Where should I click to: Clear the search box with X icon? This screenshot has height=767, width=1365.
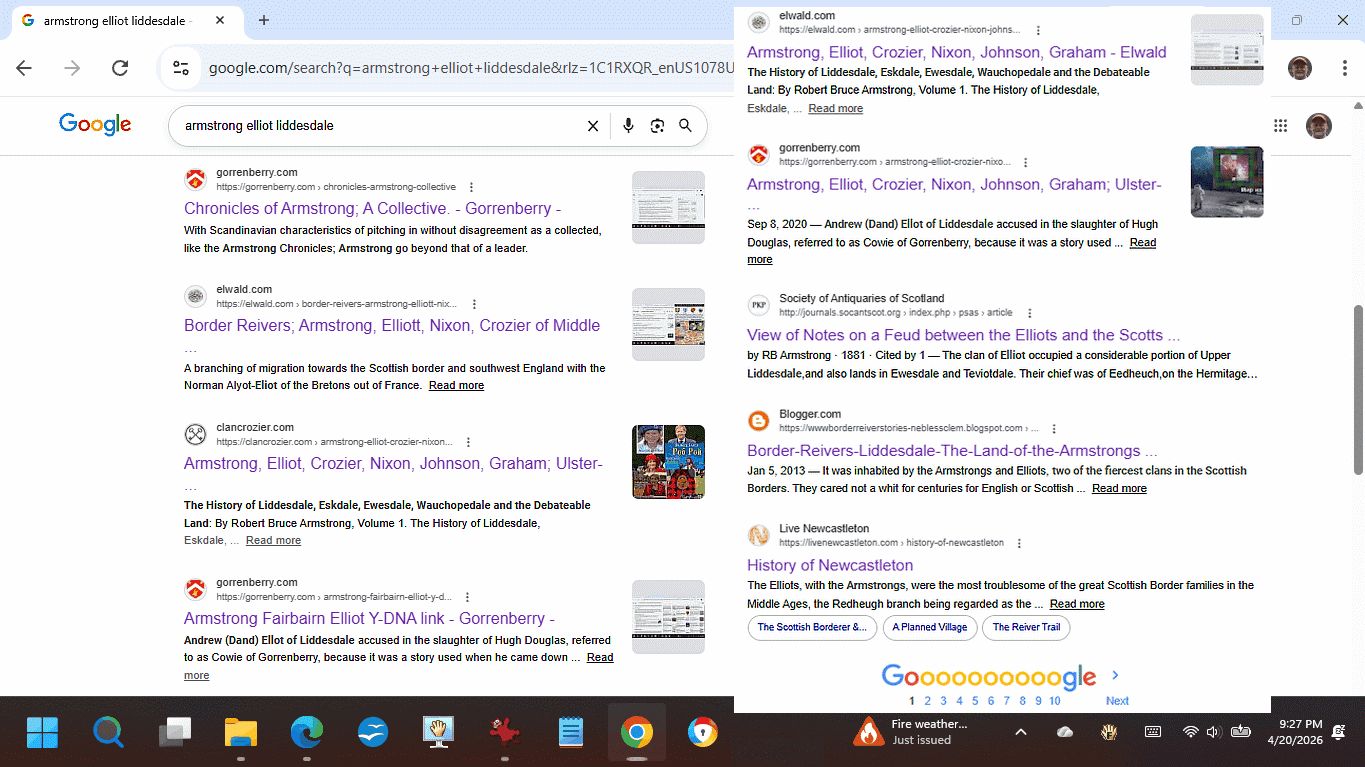[593, 126]
